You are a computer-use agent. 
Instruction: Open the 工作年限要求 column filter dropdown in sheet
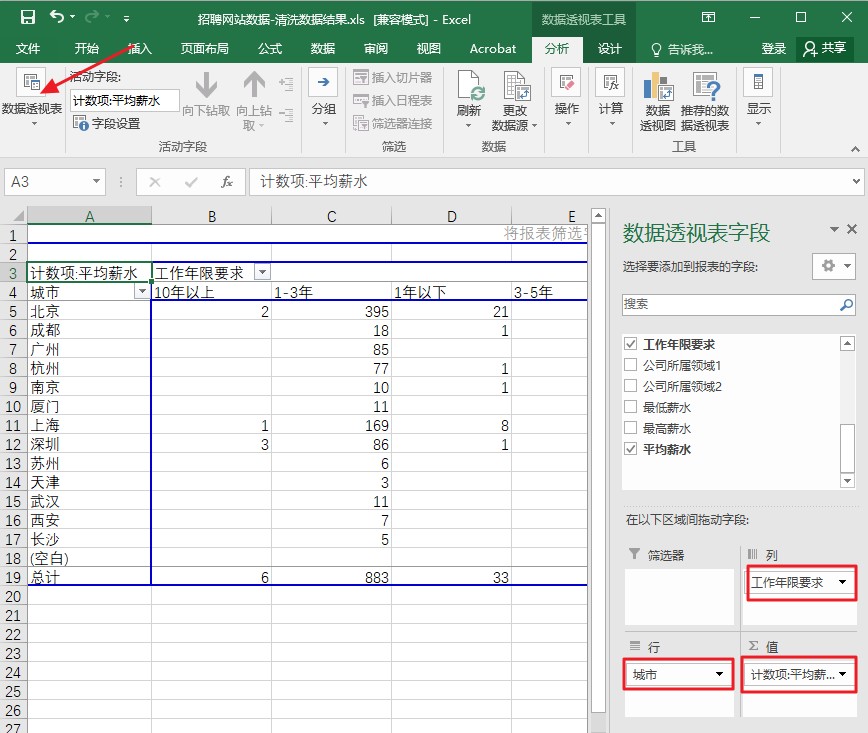(x=262, y=272)
